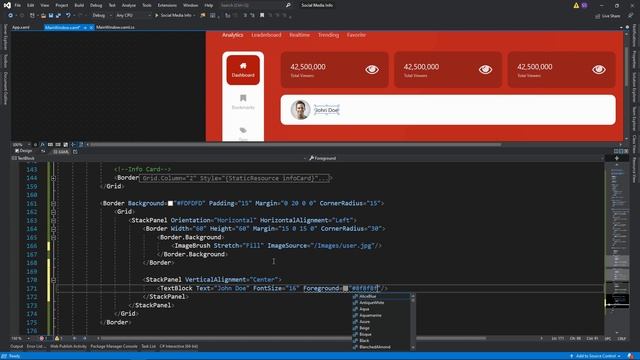Click the John Doe avatar in preview
The width and height of the screenshot is (640, 360).
tap(300, 110)
